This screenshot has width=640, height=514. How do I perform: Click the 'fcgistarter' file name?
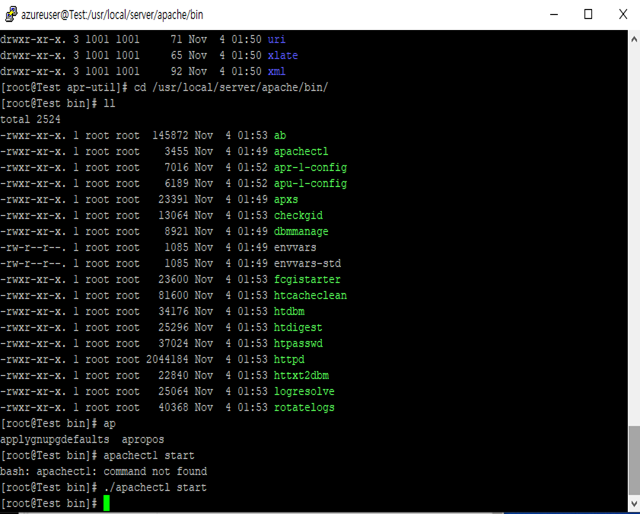[307, 280]
